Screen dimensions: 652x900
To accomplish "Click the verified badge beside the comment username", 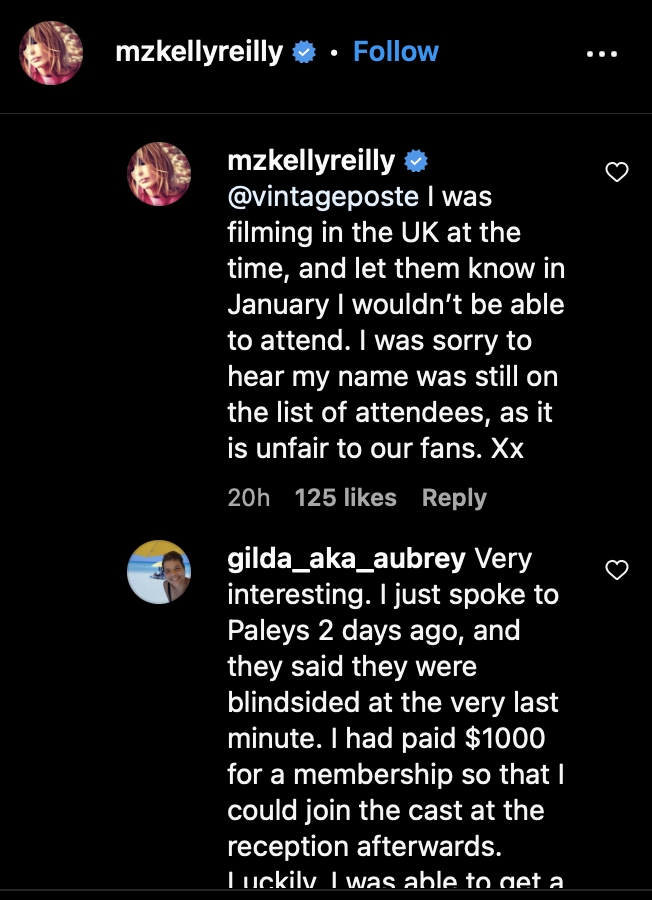I will pos(416,161).
